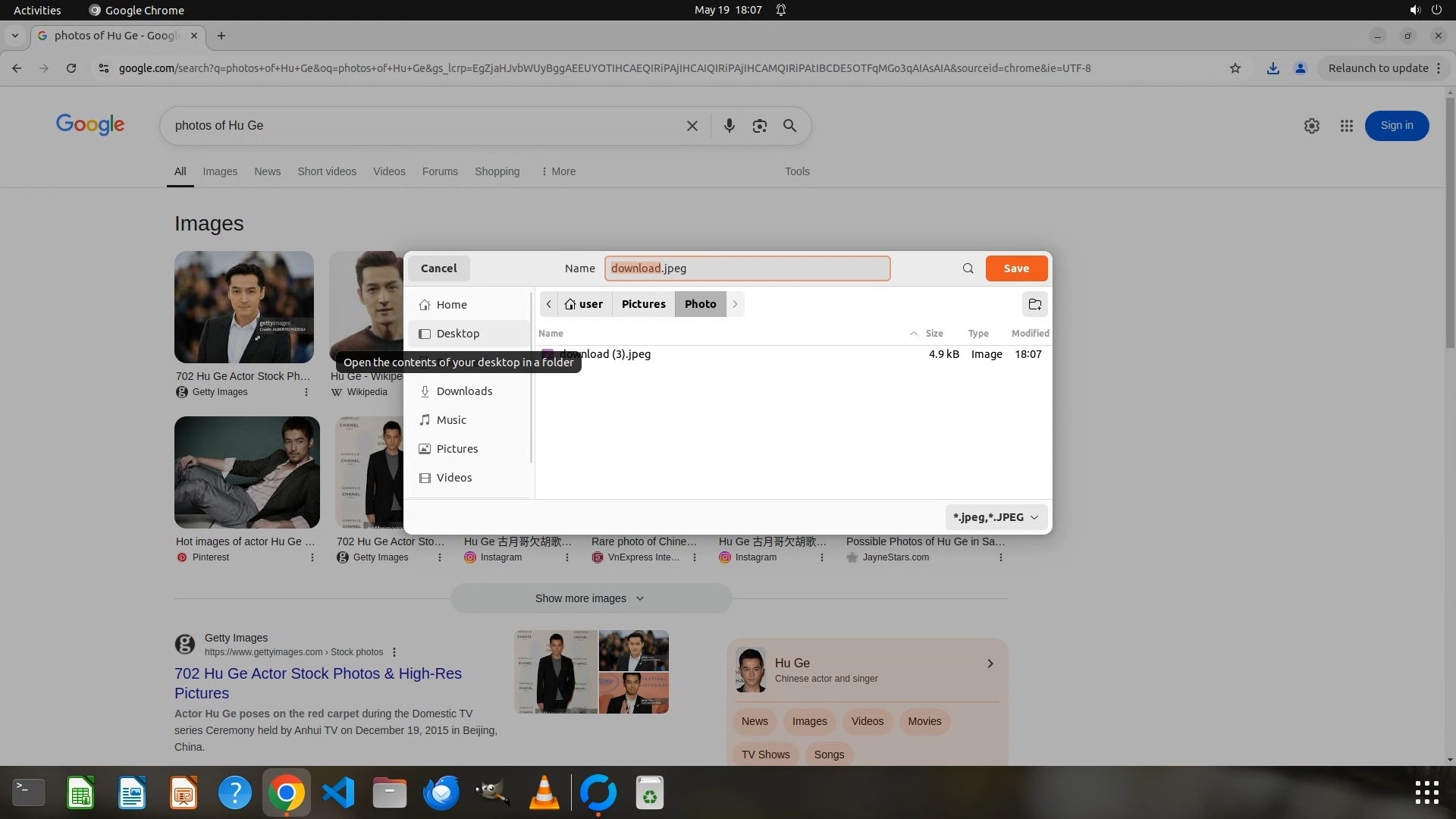This screenshot has height=819, width=1456.
Task: Open the More search filters menu
Action: [x=558, y=171]
